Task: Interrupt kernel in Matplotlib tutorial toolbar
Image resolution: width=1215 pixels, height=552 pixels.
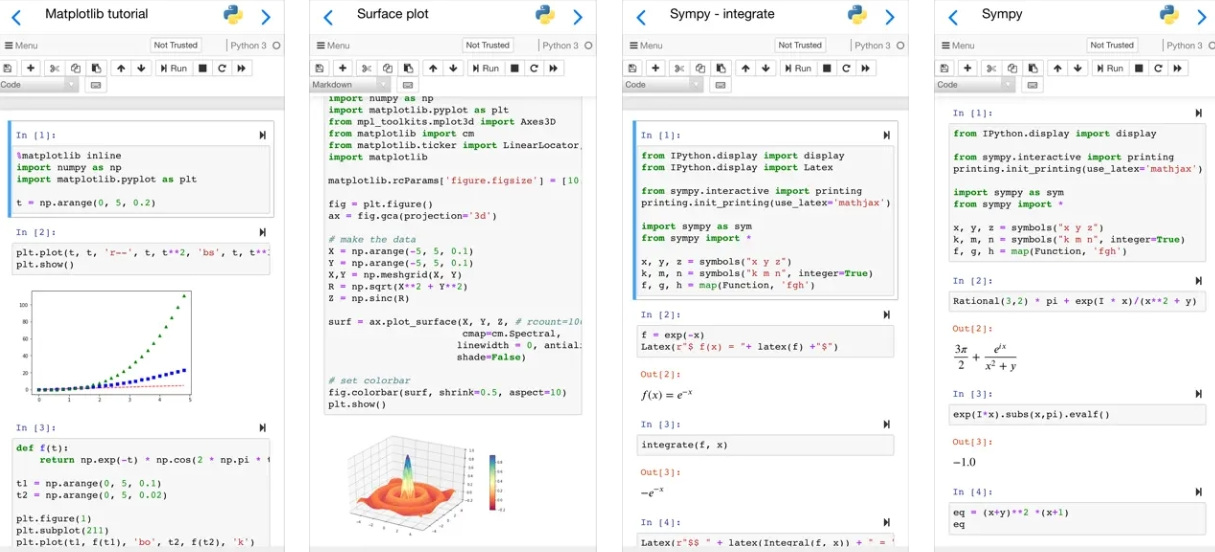Action: pos(202,68)
